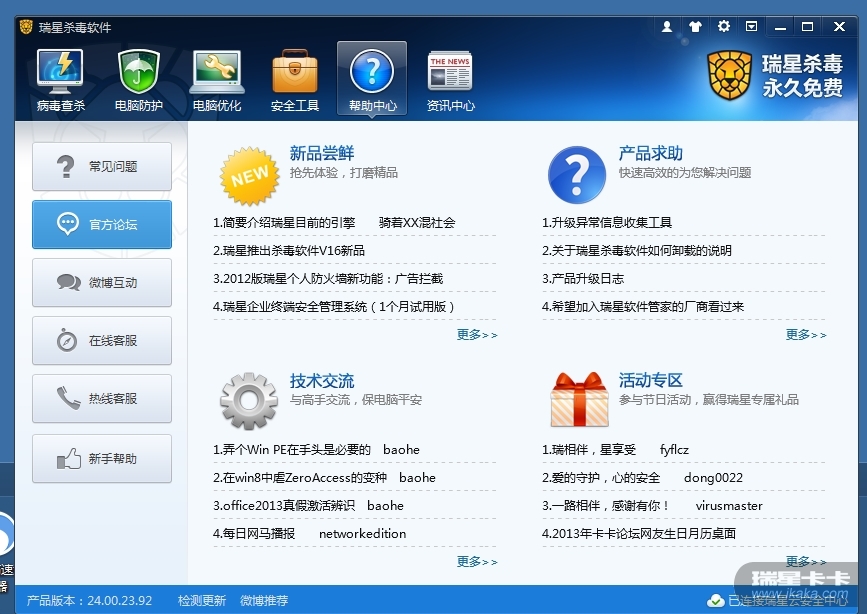Open the 新品尝鲜 heading
The width and height of the screenshot is (867, 614).
coord(322,153)
